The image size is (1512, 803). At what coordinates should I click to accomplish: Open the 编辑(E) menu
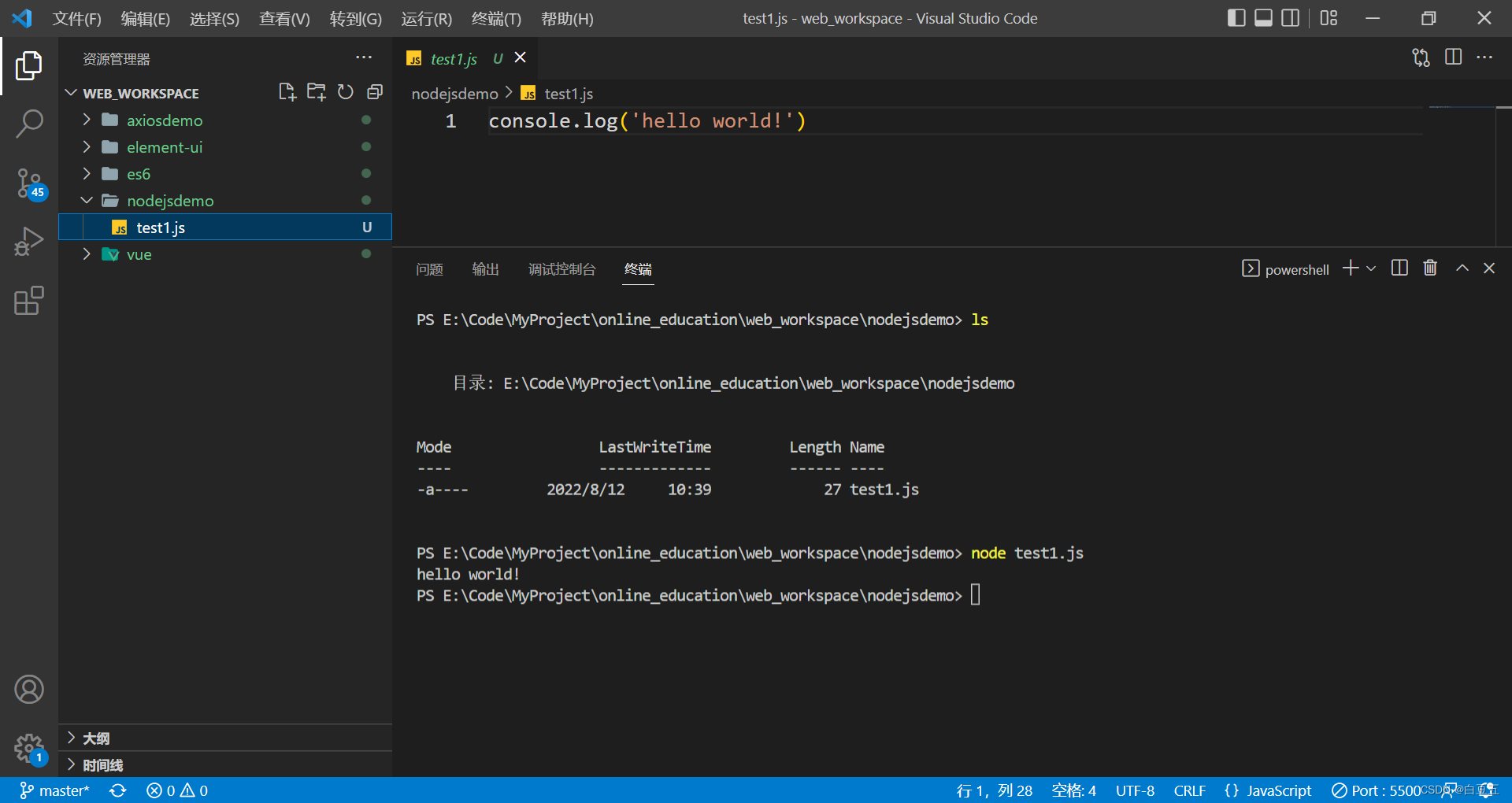tap(146, 18)
